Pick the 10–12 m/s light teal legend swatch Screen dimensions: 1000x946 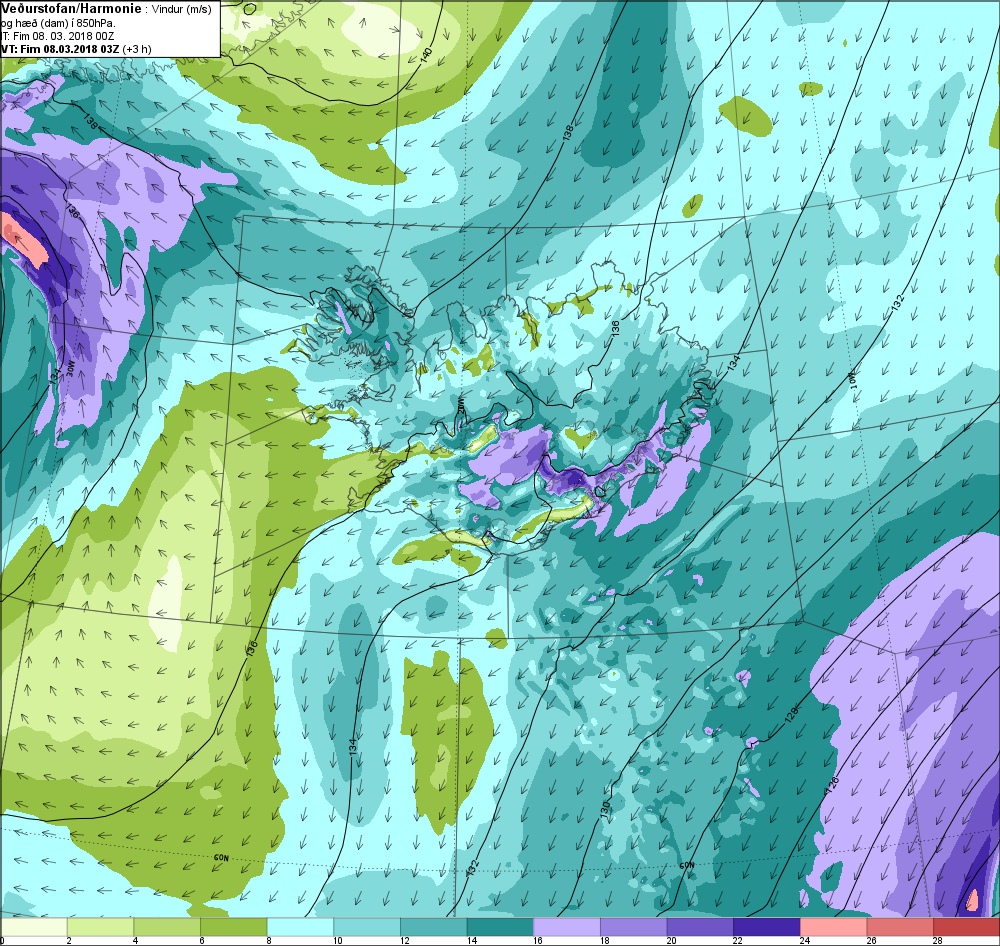point(367,926)
